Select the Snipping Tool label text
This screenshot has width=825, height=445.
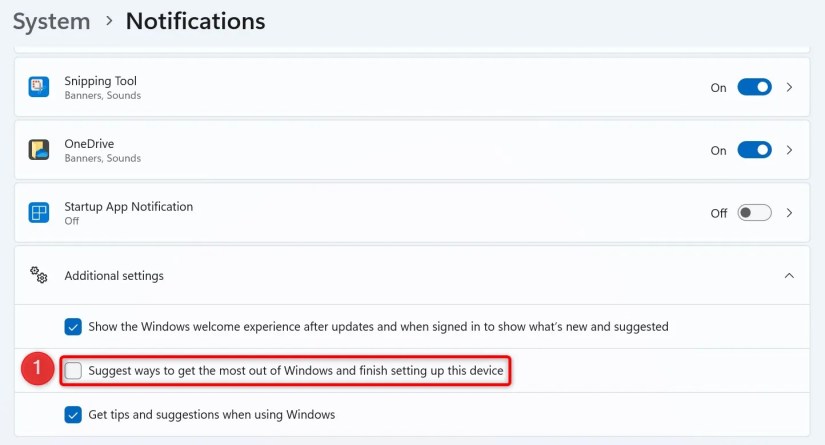click(x=100, y=81)
